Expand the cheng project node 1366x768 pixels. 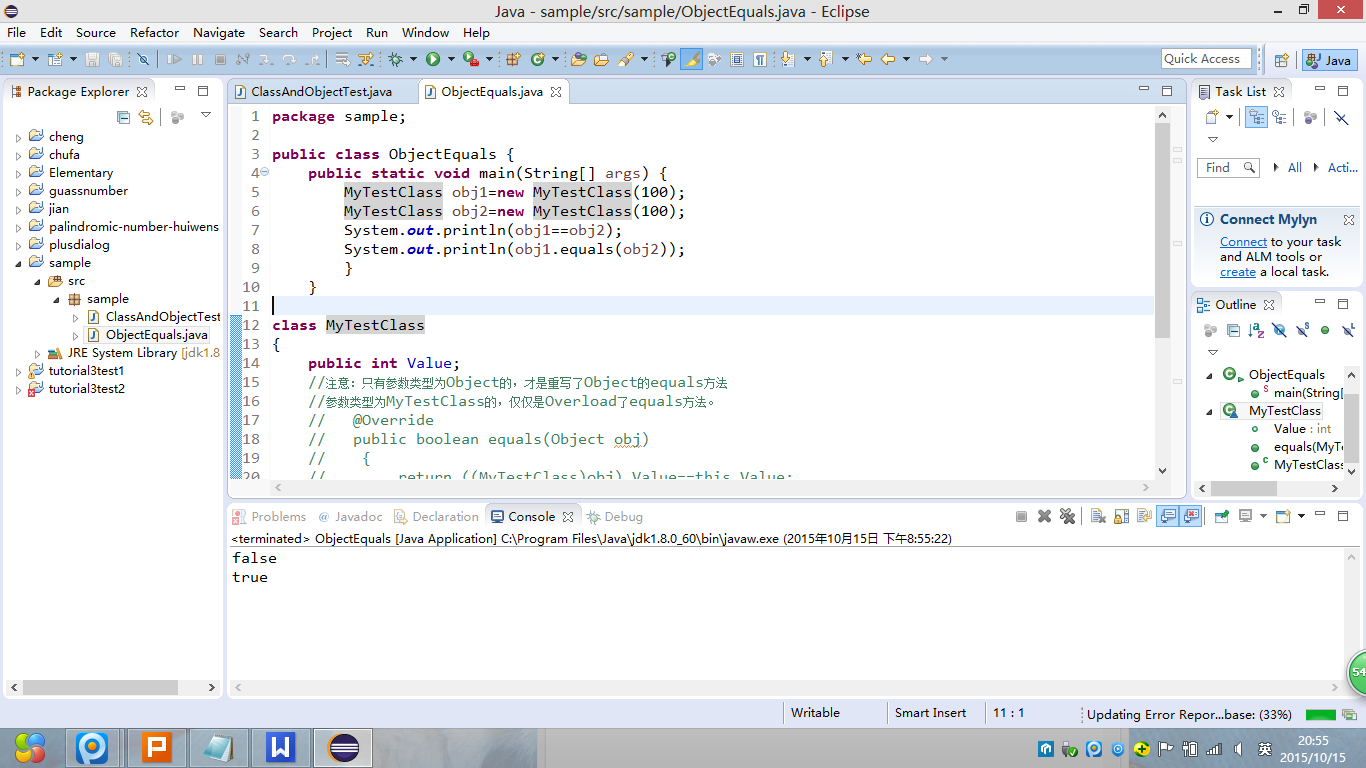coord(19,137)
